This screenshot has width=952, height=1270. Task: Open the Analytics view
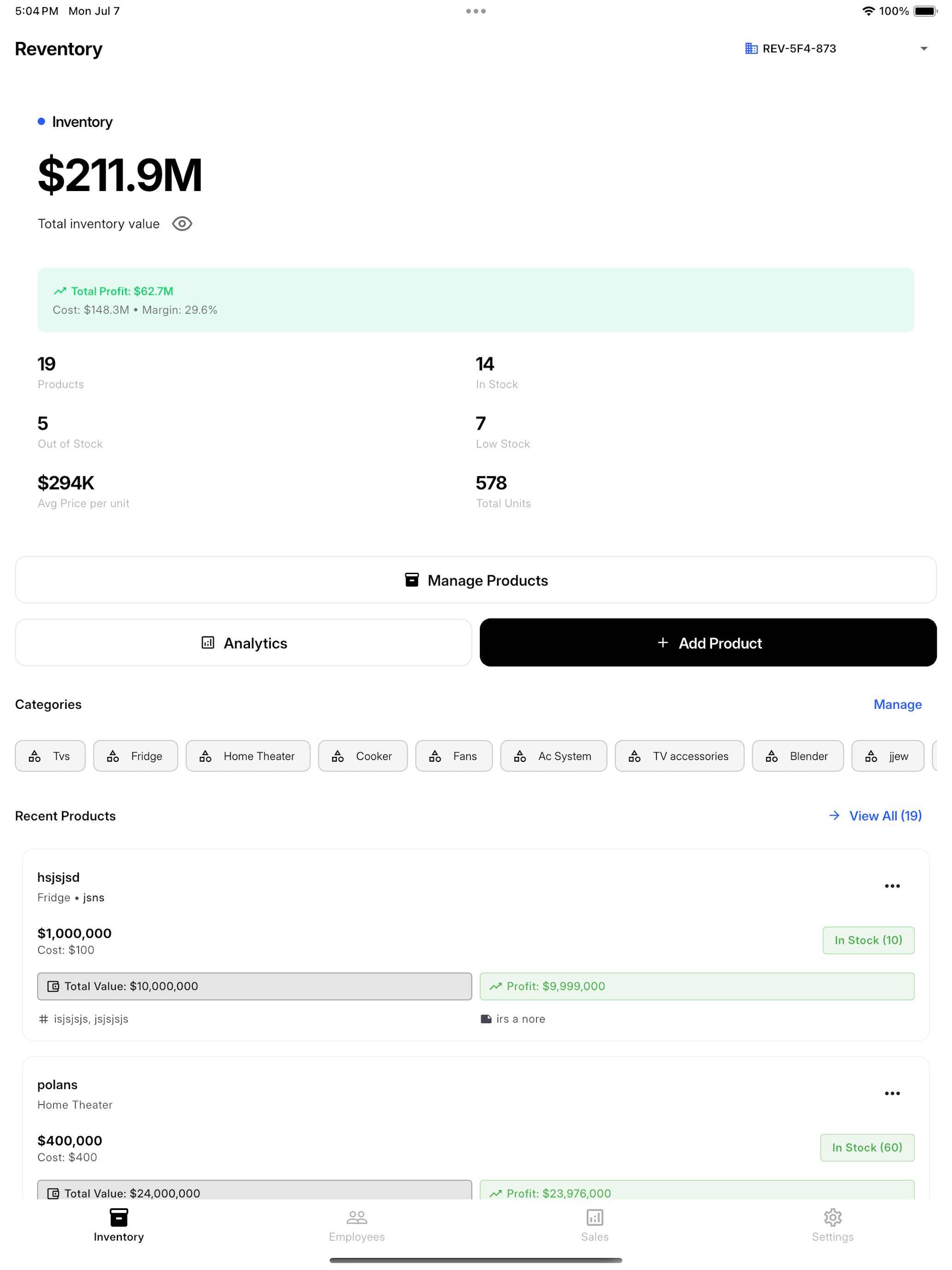coord(244,643)
